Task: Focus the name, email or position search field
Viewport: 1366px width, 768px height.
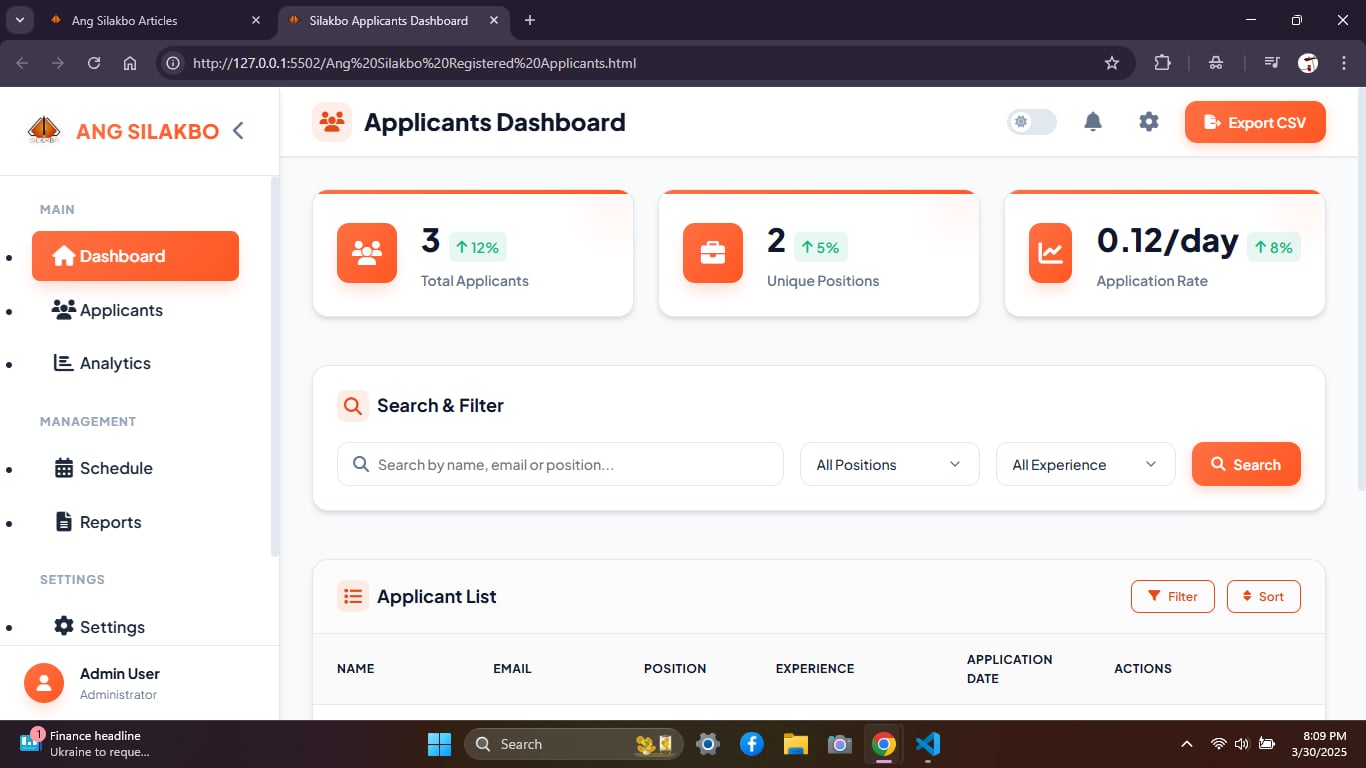Action: tap(560, 464)
